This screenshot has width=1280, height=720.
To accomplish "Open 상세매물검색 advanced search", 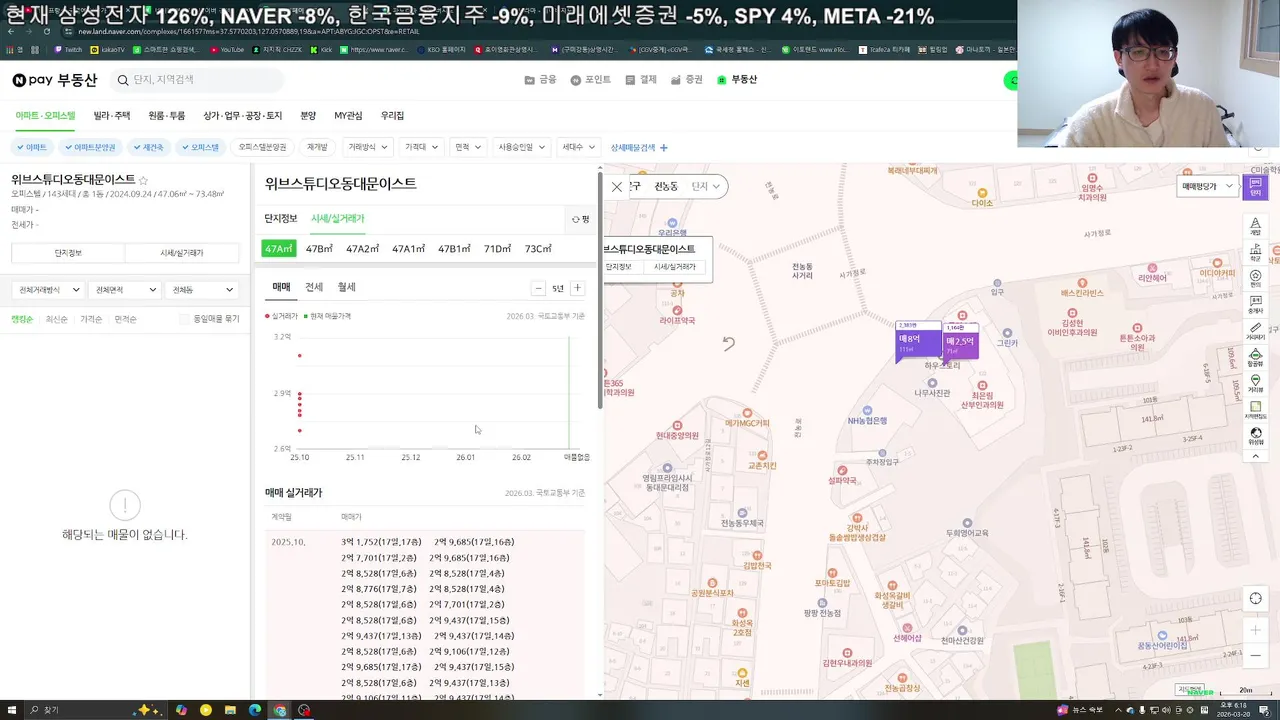I will (x=639, y=148).
